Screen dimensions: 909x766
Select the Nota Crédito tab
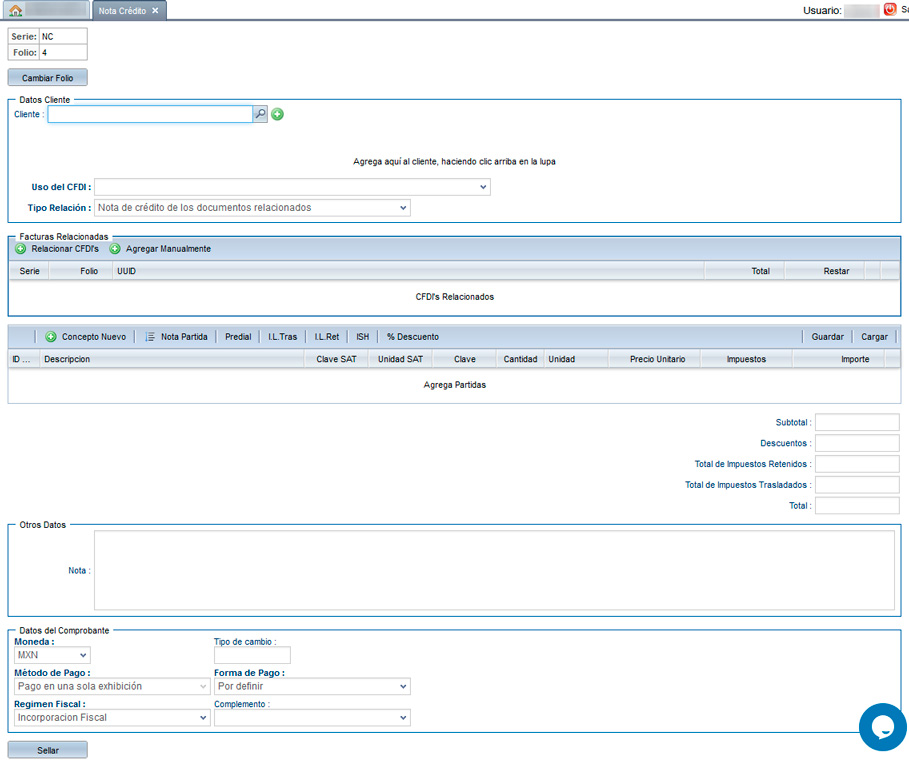coord(122,10)
